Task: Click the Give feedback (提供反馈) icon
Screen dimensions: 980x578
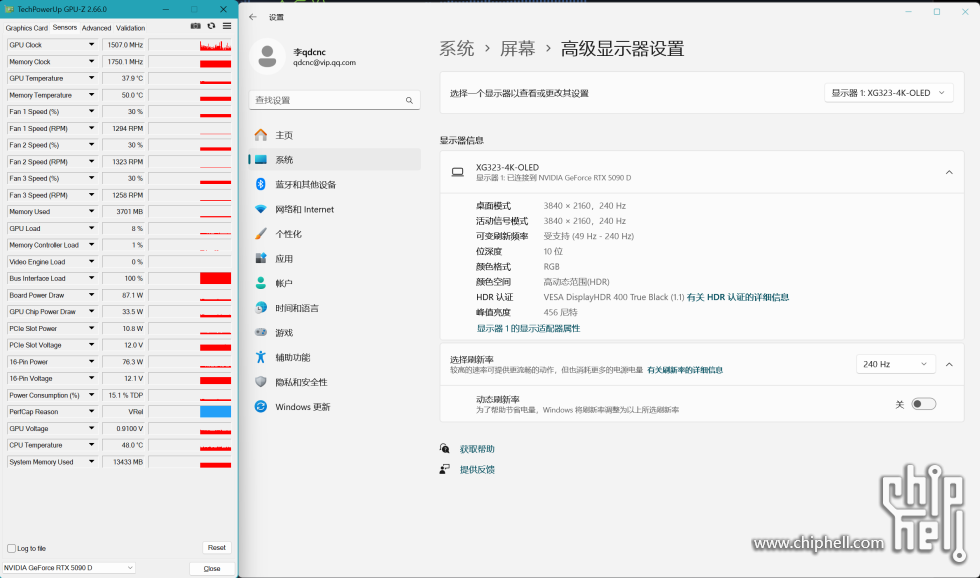Action: click(x=444, y=469)
